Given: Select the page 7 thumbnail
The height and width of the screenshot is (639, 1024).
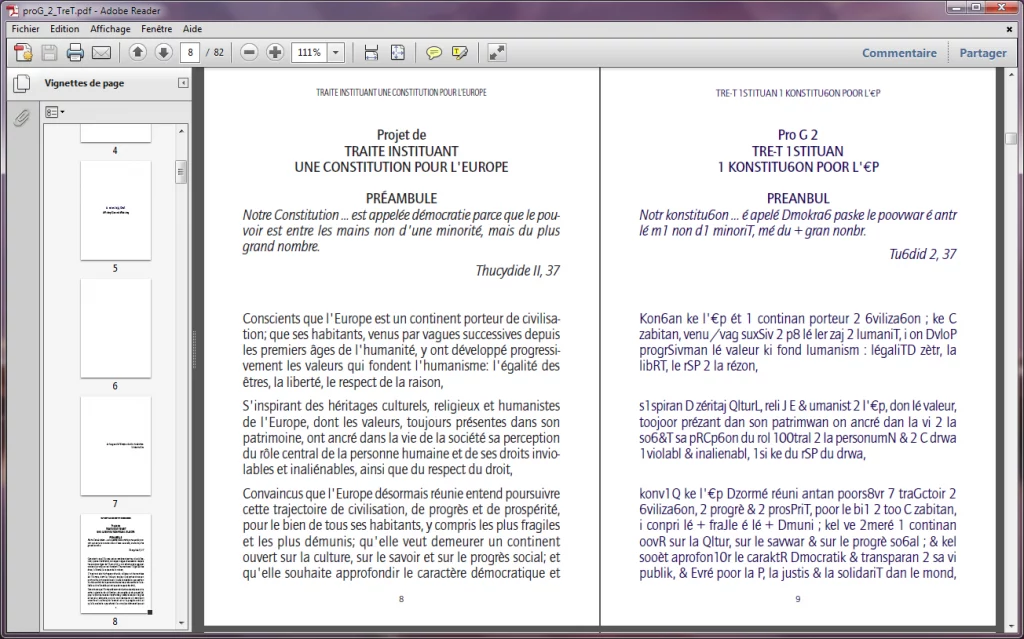Looking at the screenshot, I should [115, 445].
